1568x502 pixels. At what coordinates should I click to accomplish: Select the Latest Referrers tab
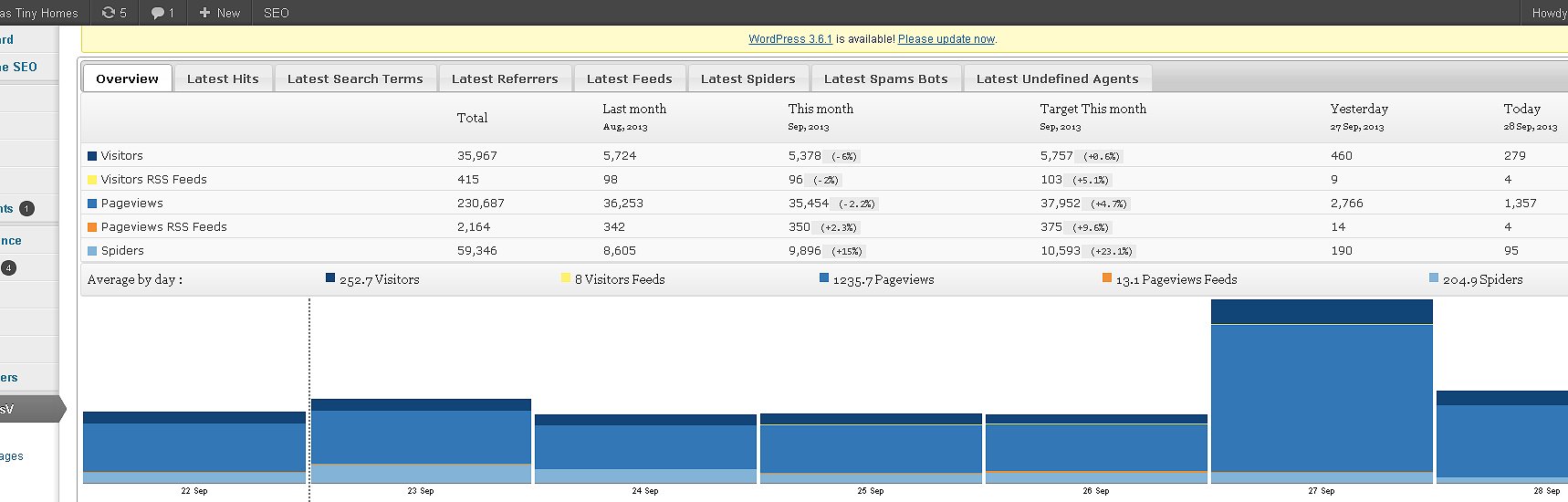click(505, 78)
